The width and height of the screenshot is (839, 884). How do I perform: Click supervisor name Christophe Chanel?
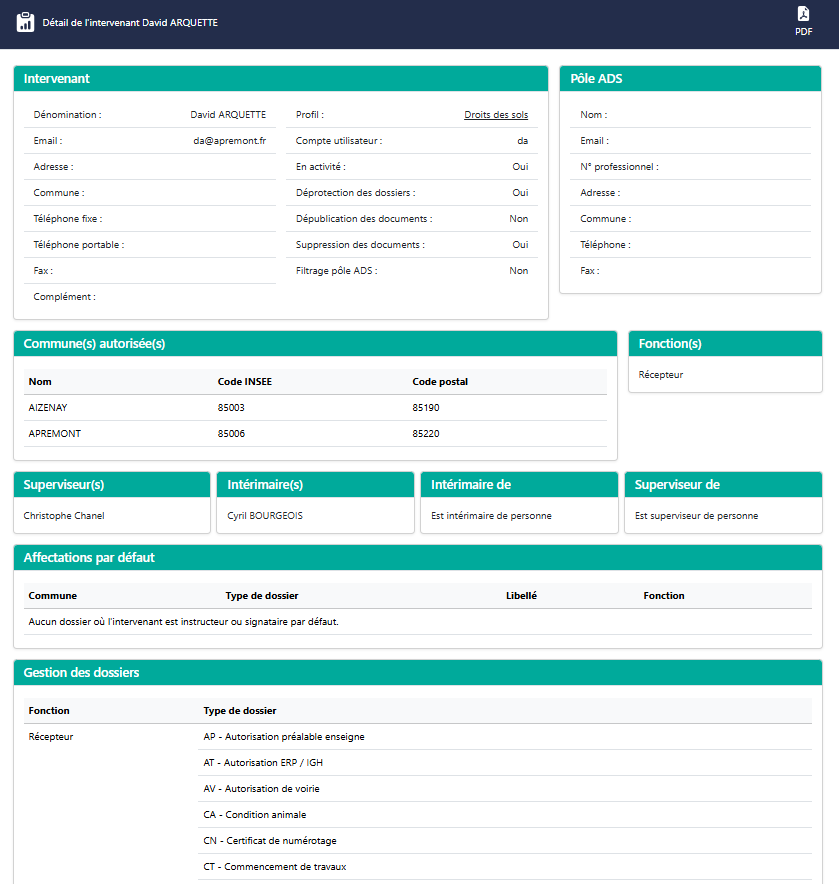[x=64, y=516]
